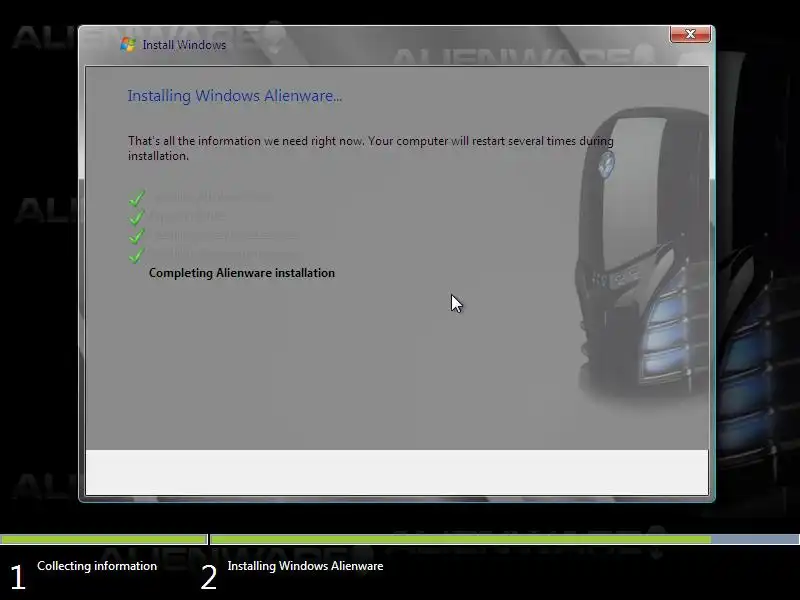Viewport: 800px width, 600px height.
Task: Click green checkmark directly above "Completing Alienware installation"
Action: (x=137, y=255)
